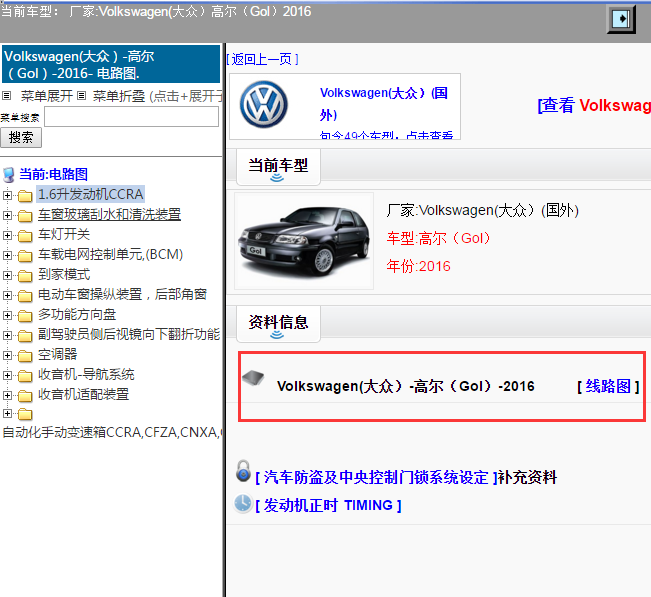Open the 当前车型 tab
This screenshot has height=597, width=651.
pos(278,167)
